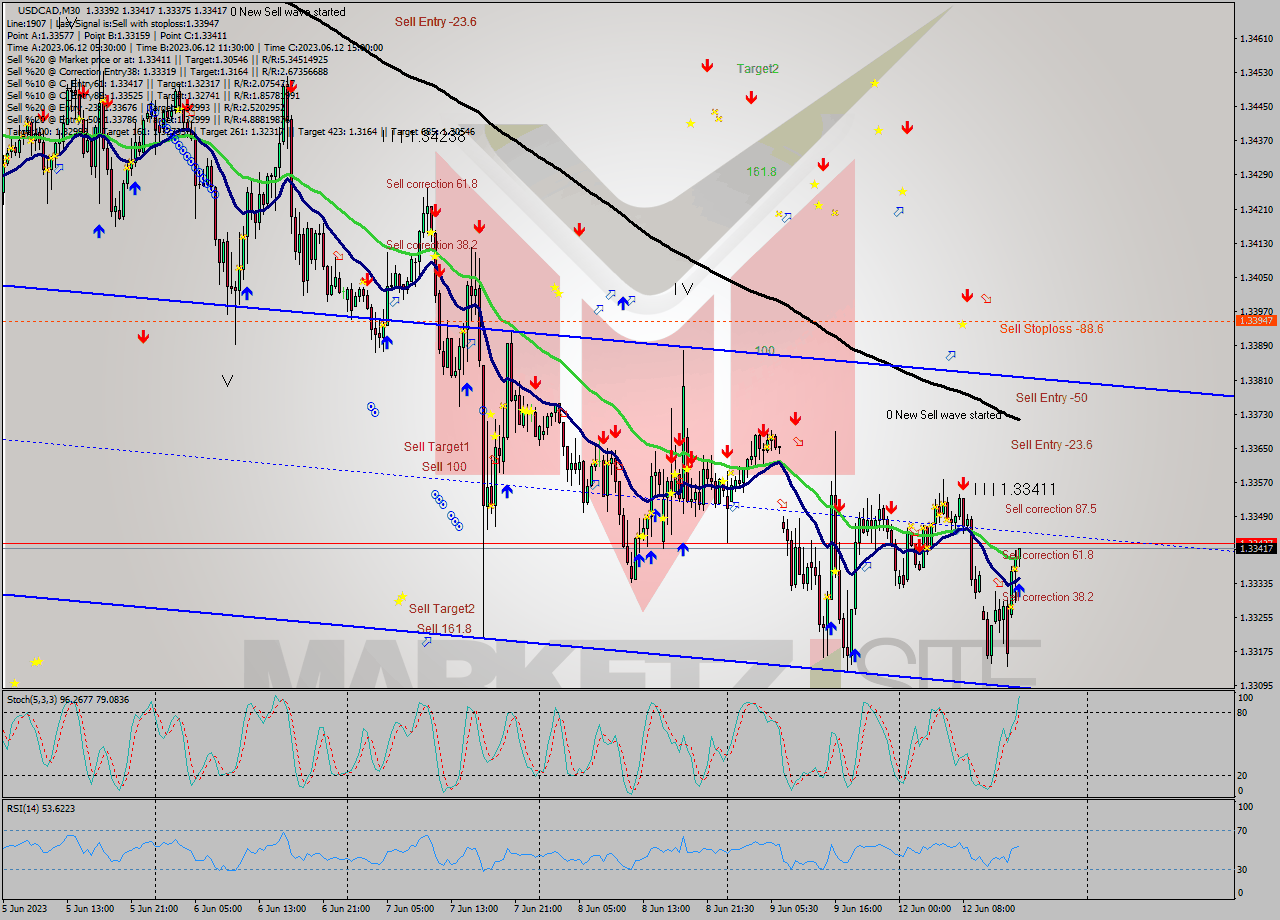Click the '7 Jun 05:00' time label
This screenshot has width=1280, height=920.
click(408, 909)
